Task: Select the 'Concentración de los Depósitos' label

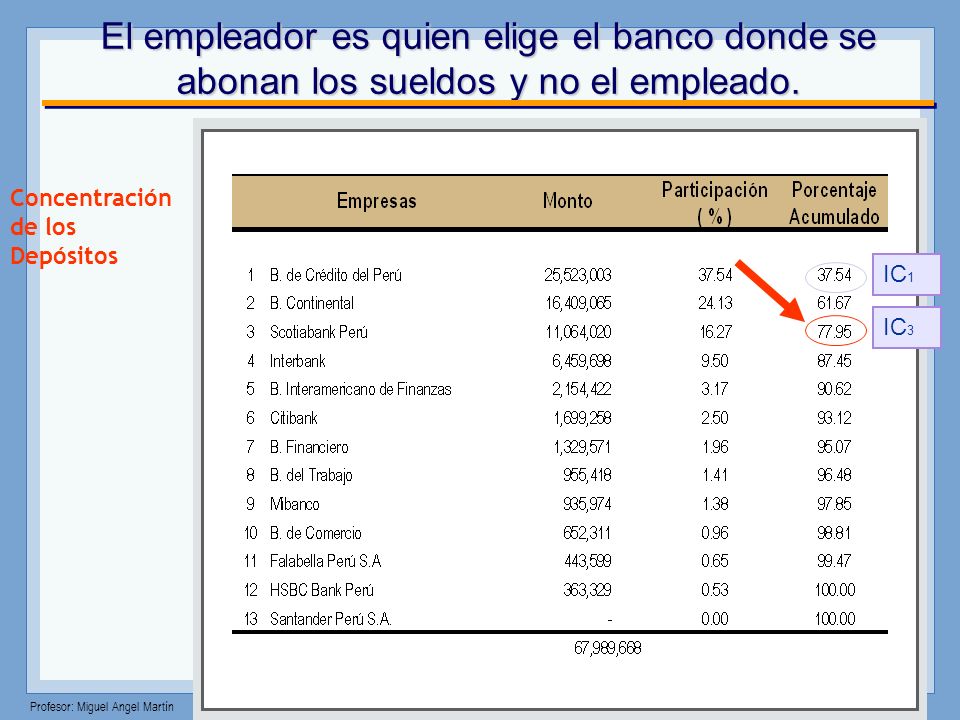Action: (x=91, y=227)
